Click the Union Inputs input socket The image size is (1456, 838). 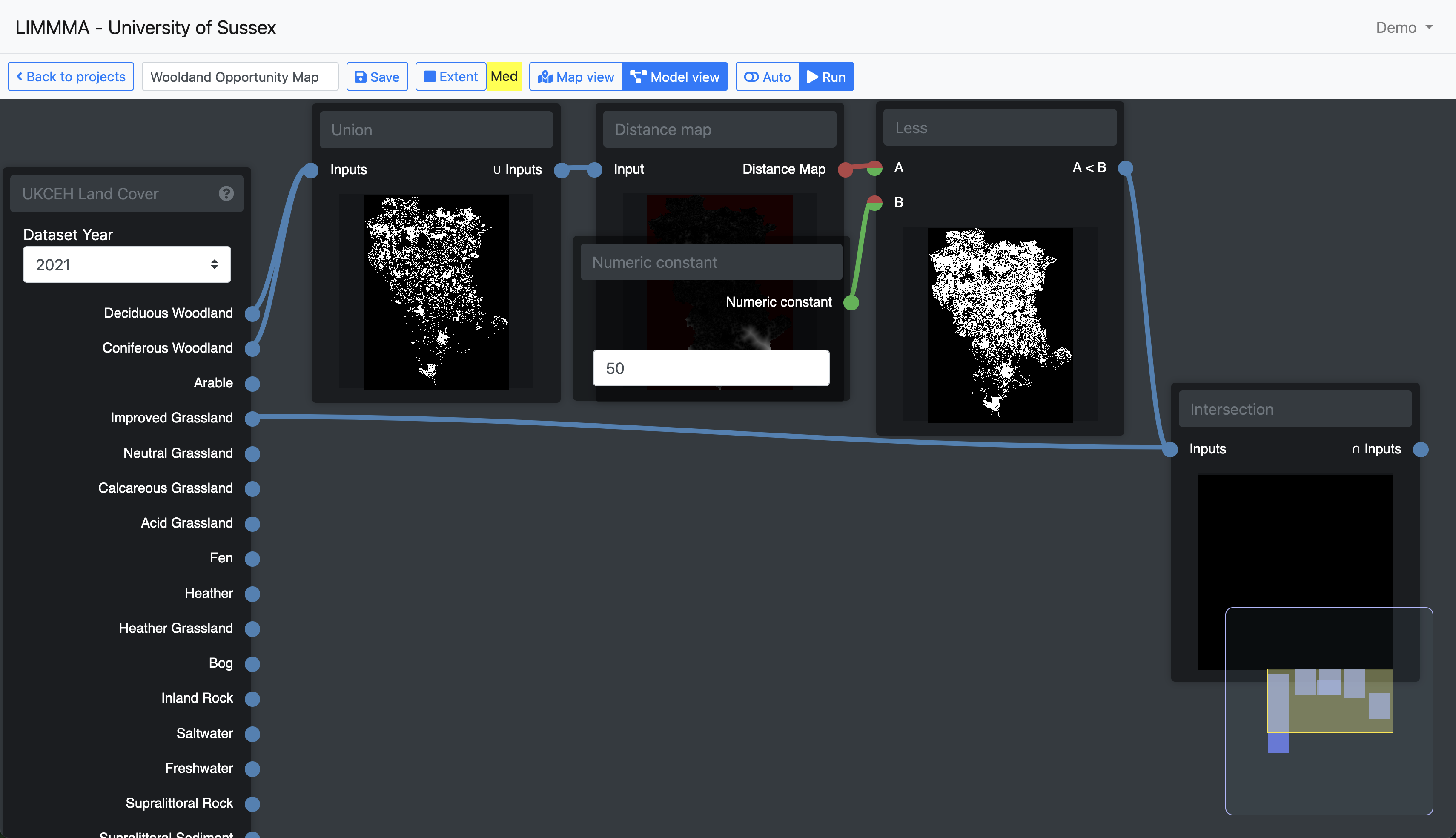(x=311, y=170)
